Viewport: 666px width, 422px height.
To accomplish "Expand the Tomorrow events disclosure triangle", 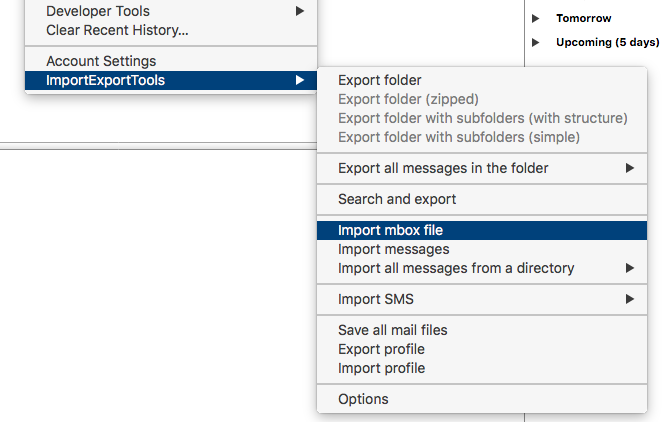I will coord(536,18).
